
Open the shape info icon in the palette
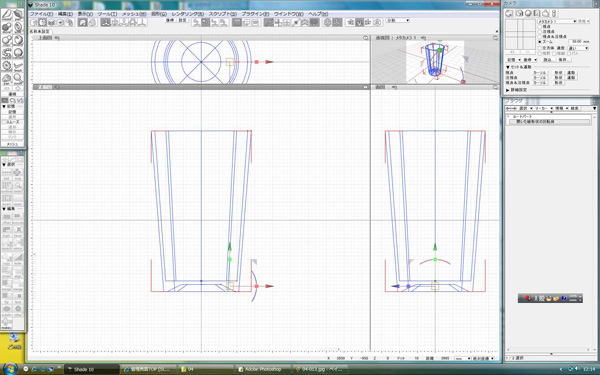coord(545,13)
